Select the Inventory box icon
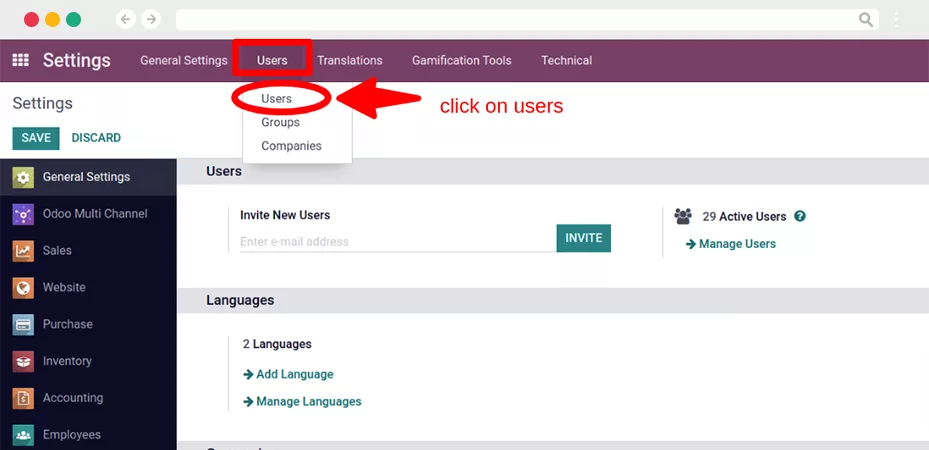Image resolution: width=929 pixels, height=450 pixels. coord(23,361)
